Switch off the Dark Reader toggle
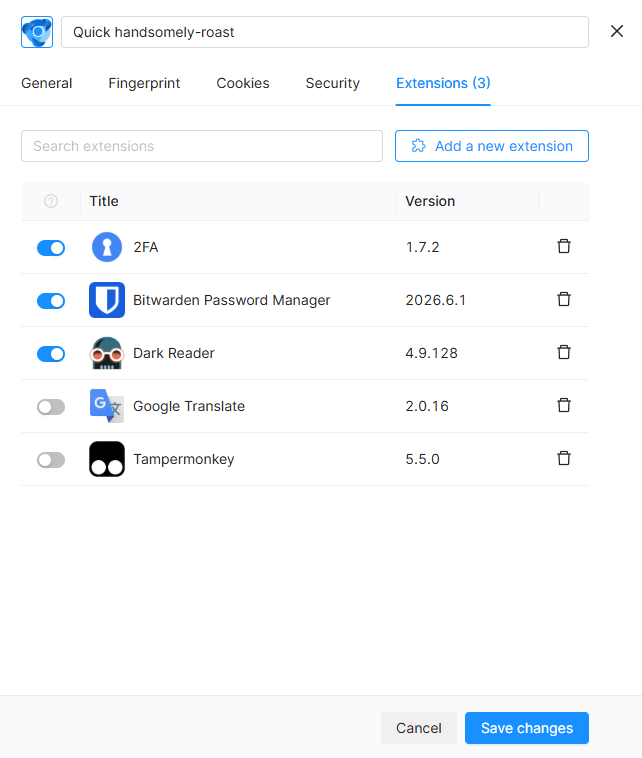The image size is (642, 758). tap(51, 354)
